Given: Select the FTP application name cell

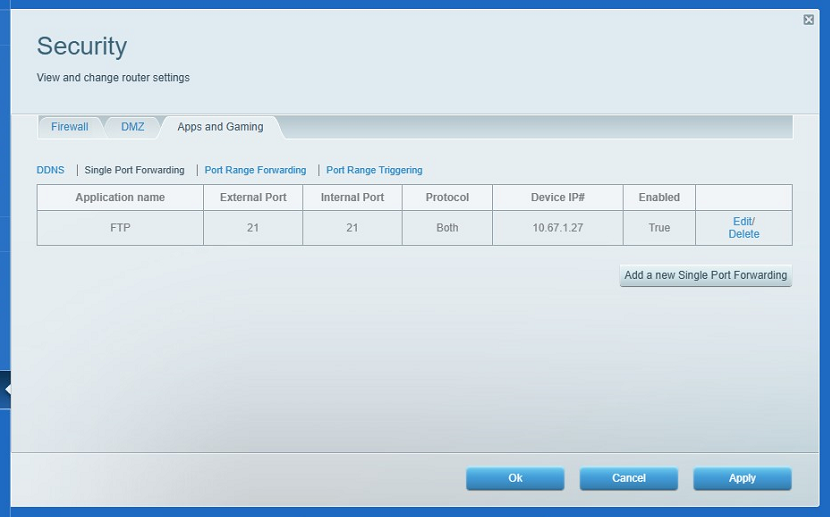Looking at the screenshot, I should 120,228.
